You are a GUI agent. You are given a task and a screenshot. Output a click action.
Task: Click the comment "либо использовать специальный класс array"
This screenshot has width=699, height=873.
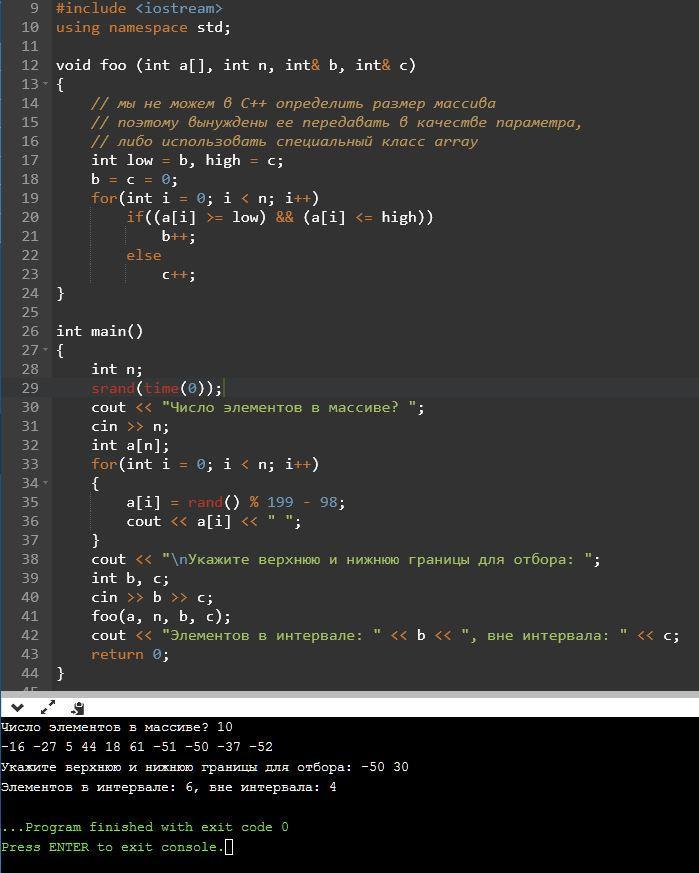pyautogui.click(x=285, y=141)
